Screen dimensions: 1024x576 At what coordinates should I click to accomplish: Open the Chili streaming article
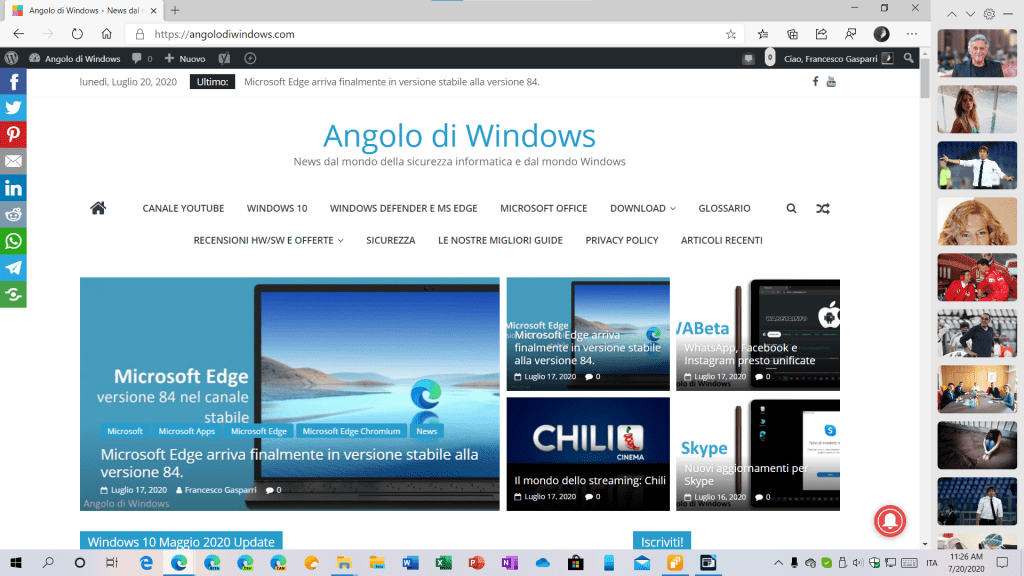(588, 480)
